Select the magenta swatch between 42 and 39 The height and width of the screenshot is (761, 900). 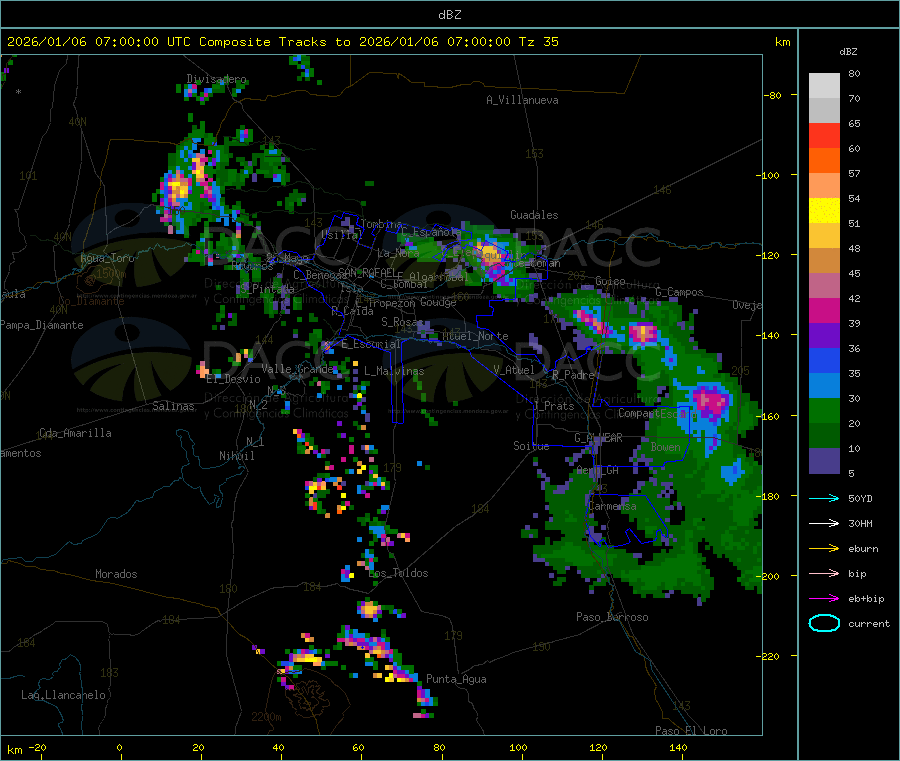(824, 310)
